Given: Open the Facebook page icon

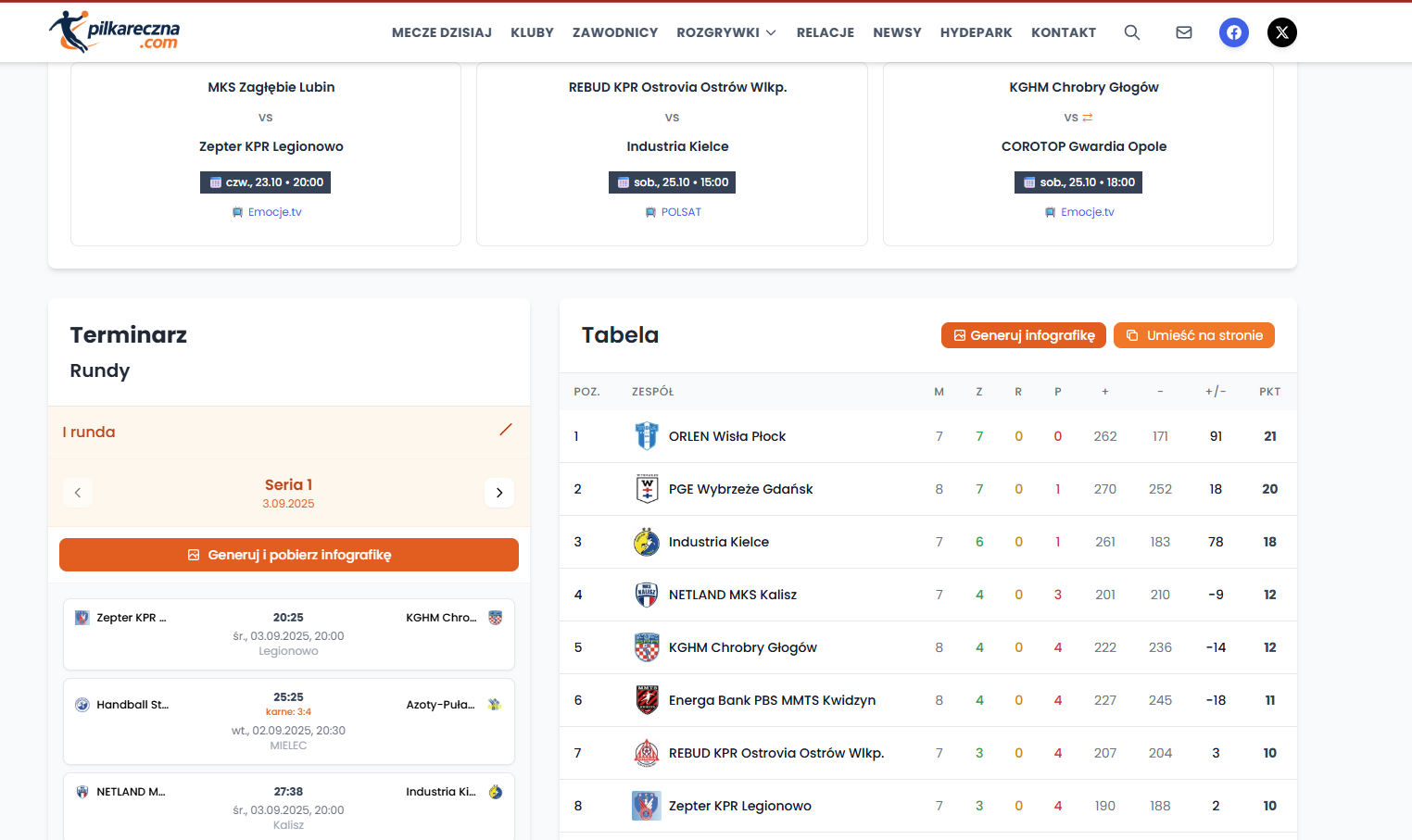Looking at the screenshot, I should pos(1233,32).
